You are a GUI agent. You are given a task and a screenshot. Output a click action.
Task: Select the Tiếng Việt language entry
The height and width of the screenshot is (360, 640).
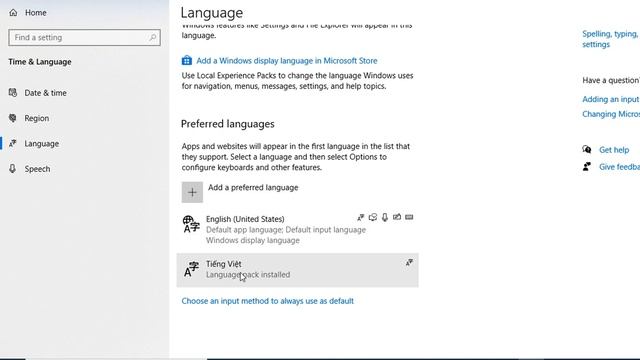point(298,270)
